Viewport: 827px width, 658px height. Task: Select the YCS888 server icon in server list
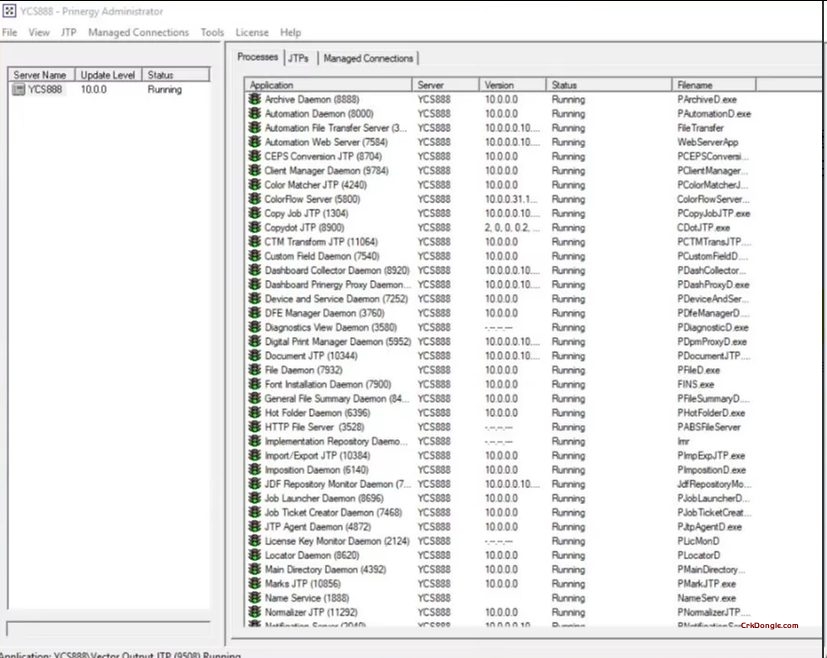click(x=18, y=90)
